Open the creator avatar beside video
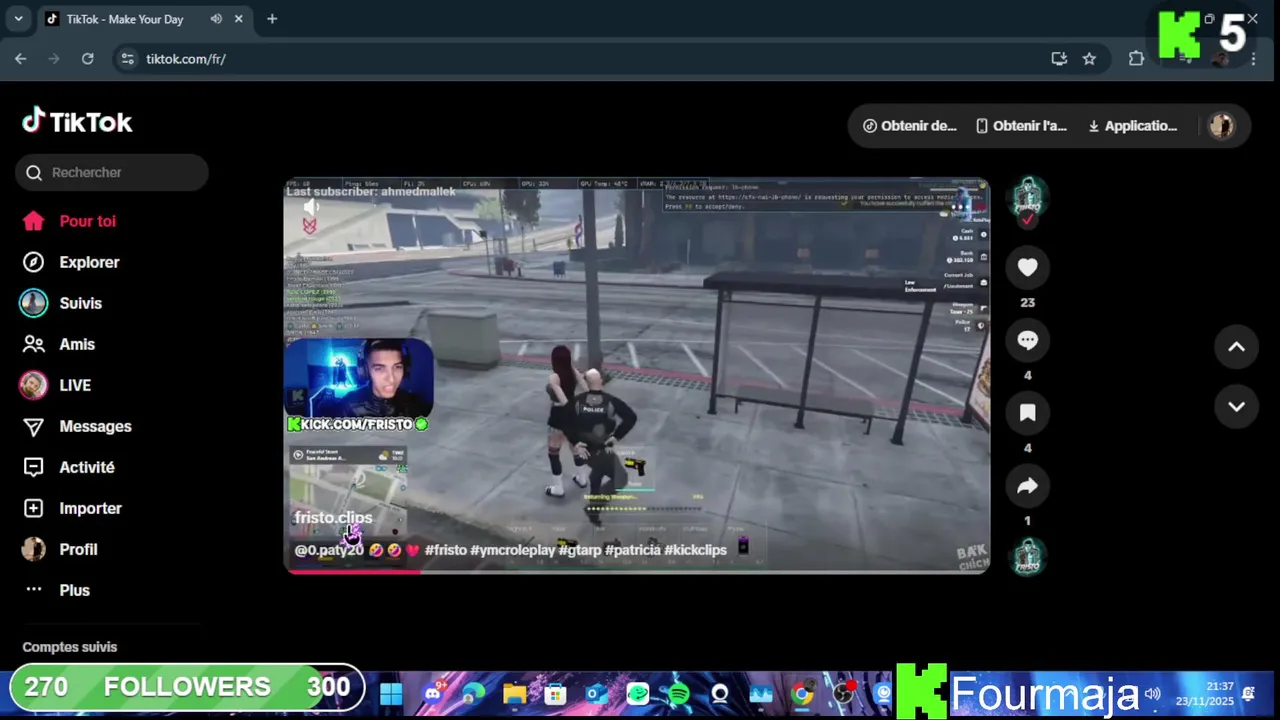Viewport: 1280px width, 720px height. point(1027,196)
